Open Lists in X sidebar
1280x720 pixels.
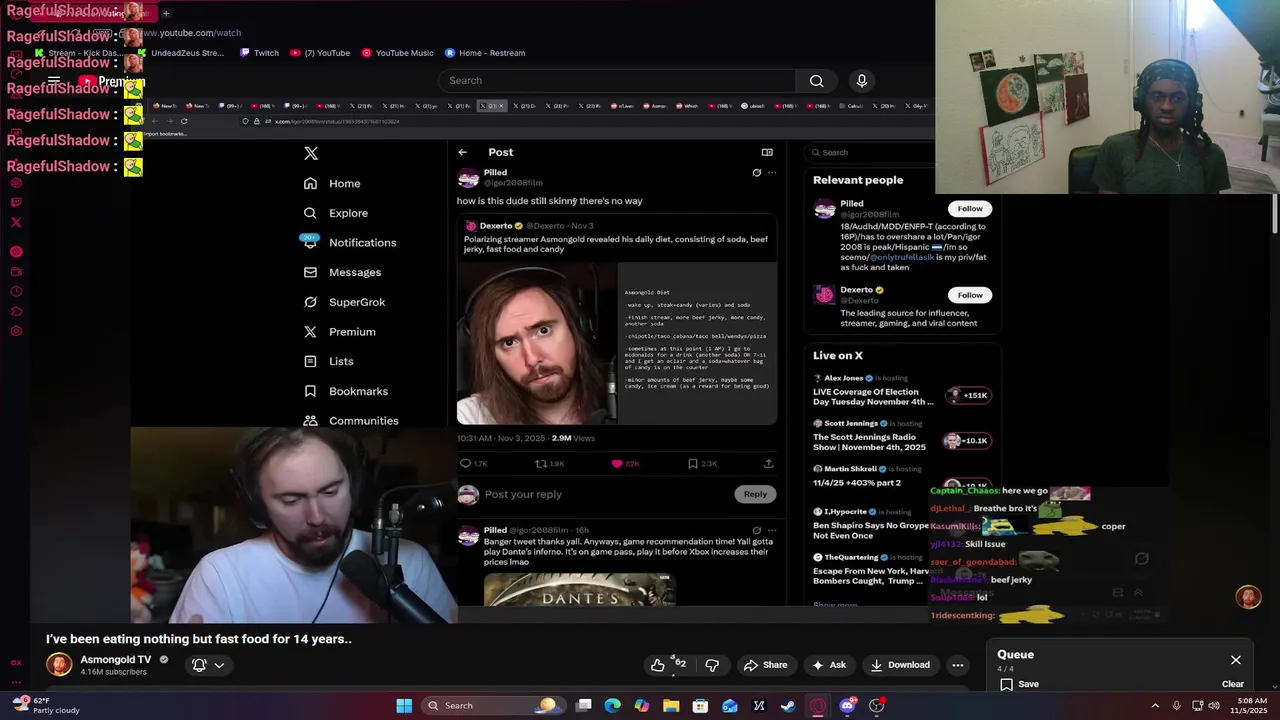(328, 361)
